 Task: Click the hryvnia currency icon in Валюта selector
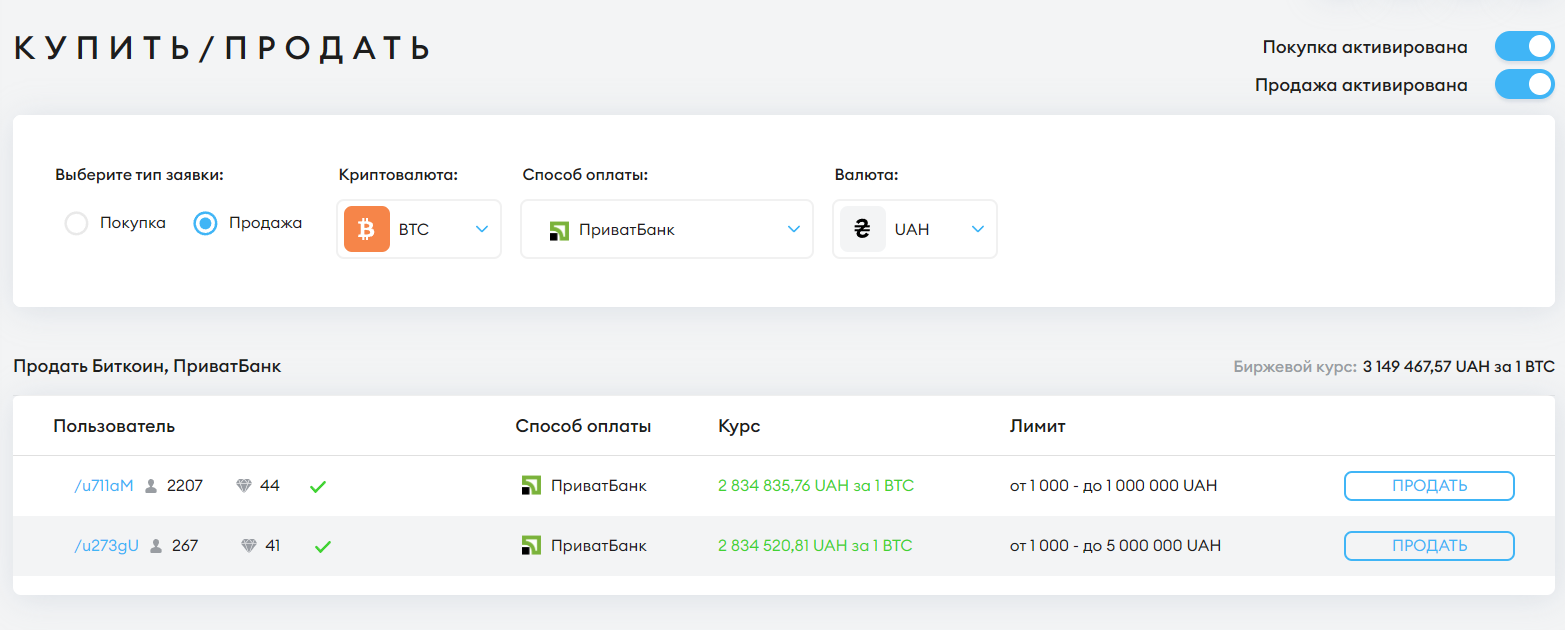[x=861, y=229]
